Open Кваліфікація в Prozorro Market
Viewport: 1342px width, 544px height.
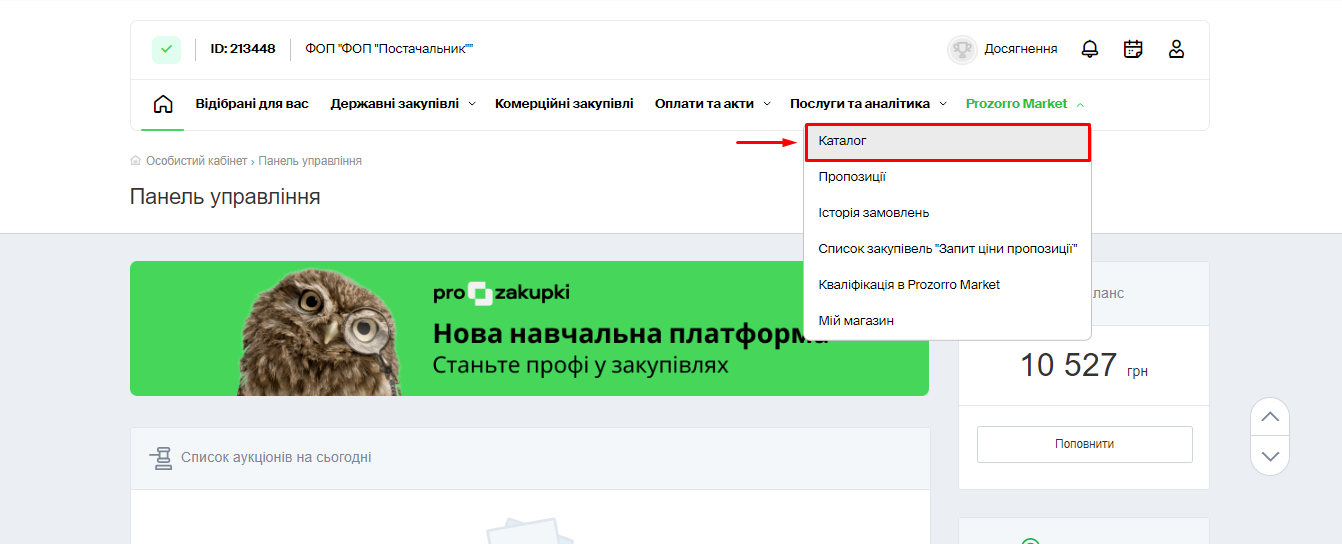point(908,285)
